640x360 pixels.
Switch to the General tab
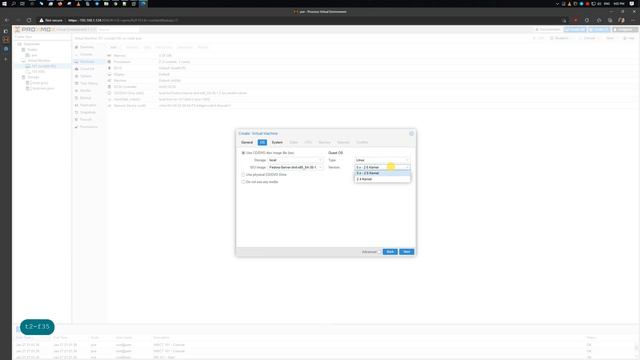pyautogui.click(x=247, y=142)
